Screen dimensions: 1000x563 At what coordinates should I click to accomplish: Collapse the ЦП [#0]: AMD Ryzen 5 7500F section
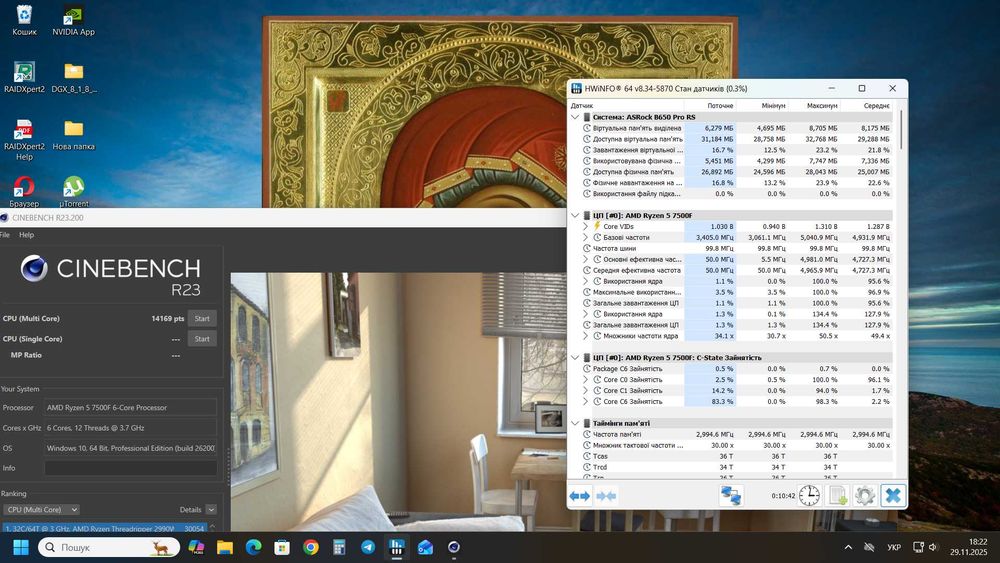click(x=575, y=216)
